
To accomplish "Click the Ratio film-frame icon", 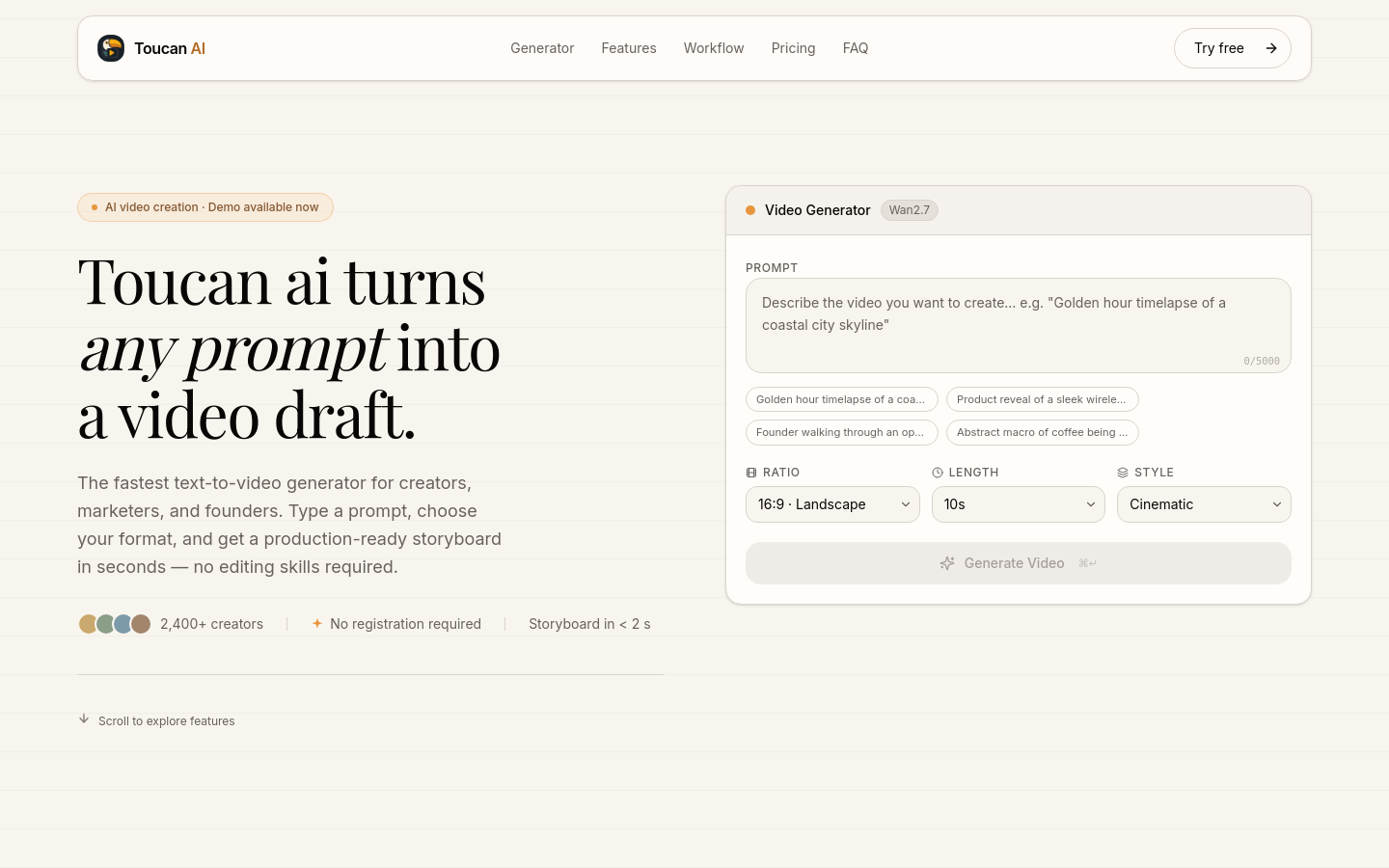I will [751, 473].
